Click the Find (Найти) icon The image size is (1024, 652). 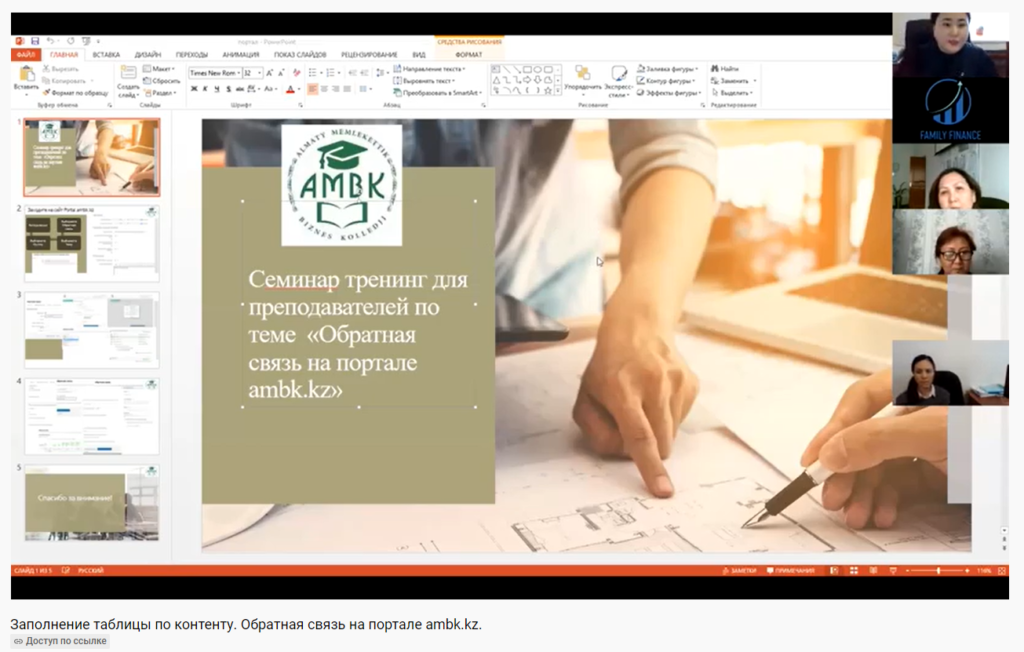tap(725, 68)
